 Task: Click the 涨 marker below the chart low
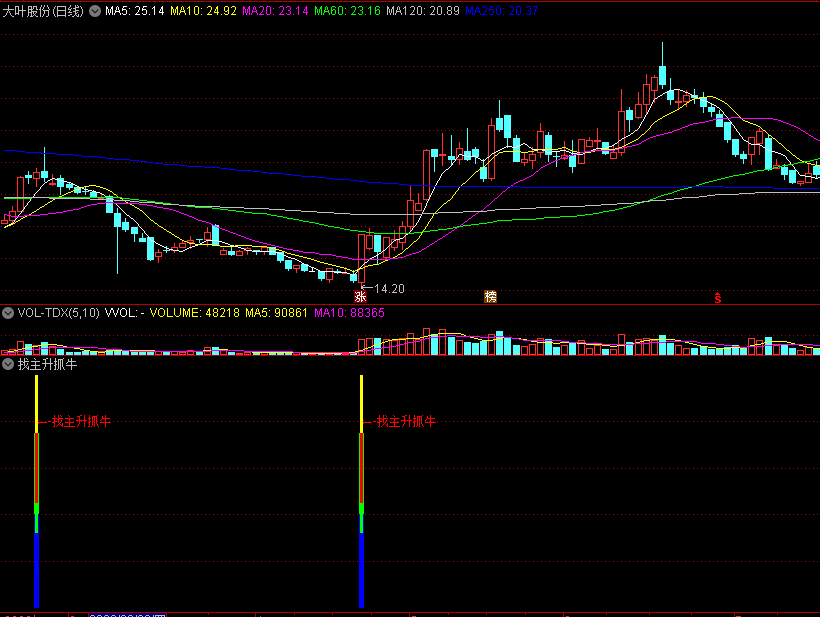point(360,297)
